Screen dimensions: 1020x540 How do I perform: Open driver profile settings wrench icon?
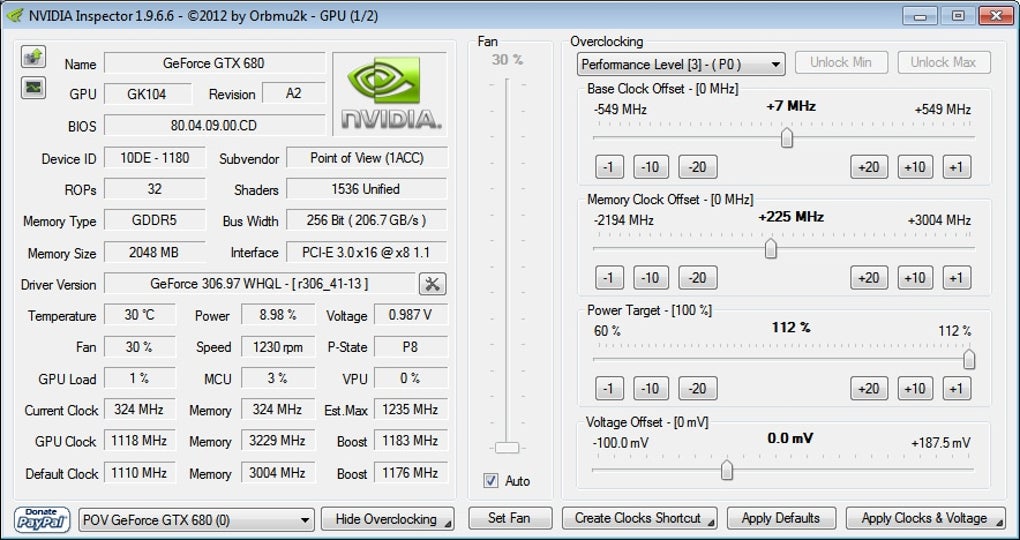point(433,284)
